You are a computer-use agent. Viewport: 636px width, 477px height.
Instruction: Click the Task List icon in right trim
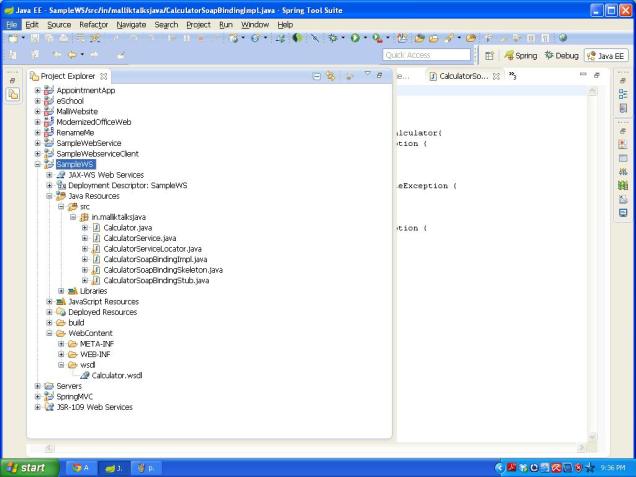623,108
